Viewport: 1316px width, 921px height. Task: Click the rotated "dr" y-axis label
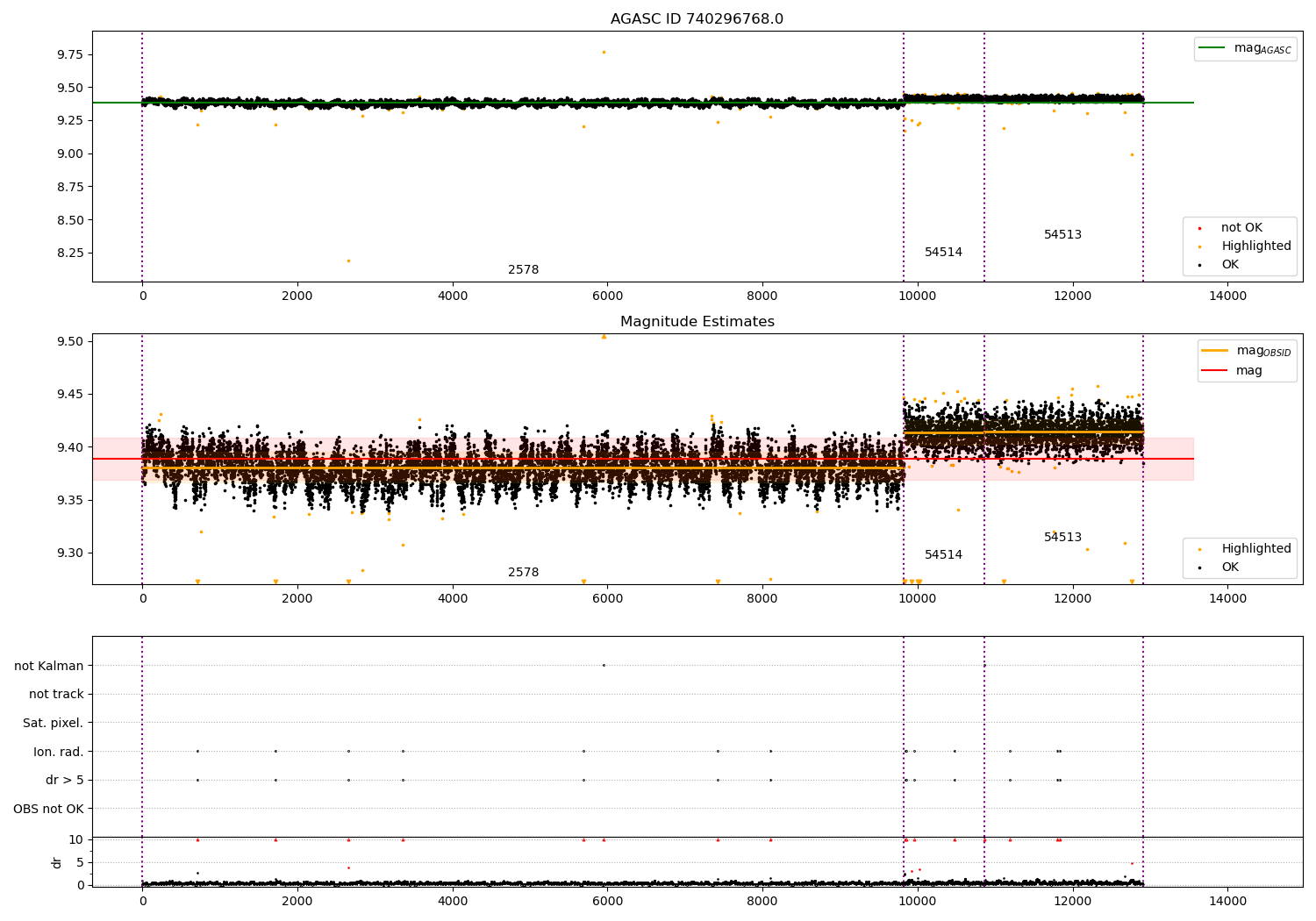pyautogui.click(x=57, y=862)
